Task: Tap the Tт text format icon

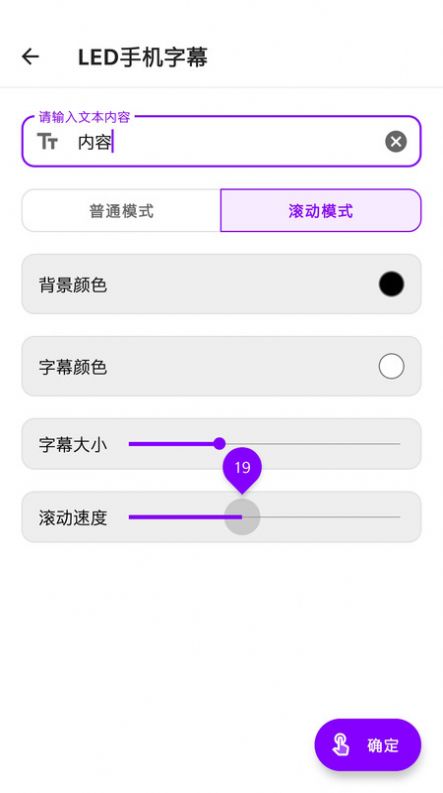Action: pyautogui.click(x=48, y=142)
